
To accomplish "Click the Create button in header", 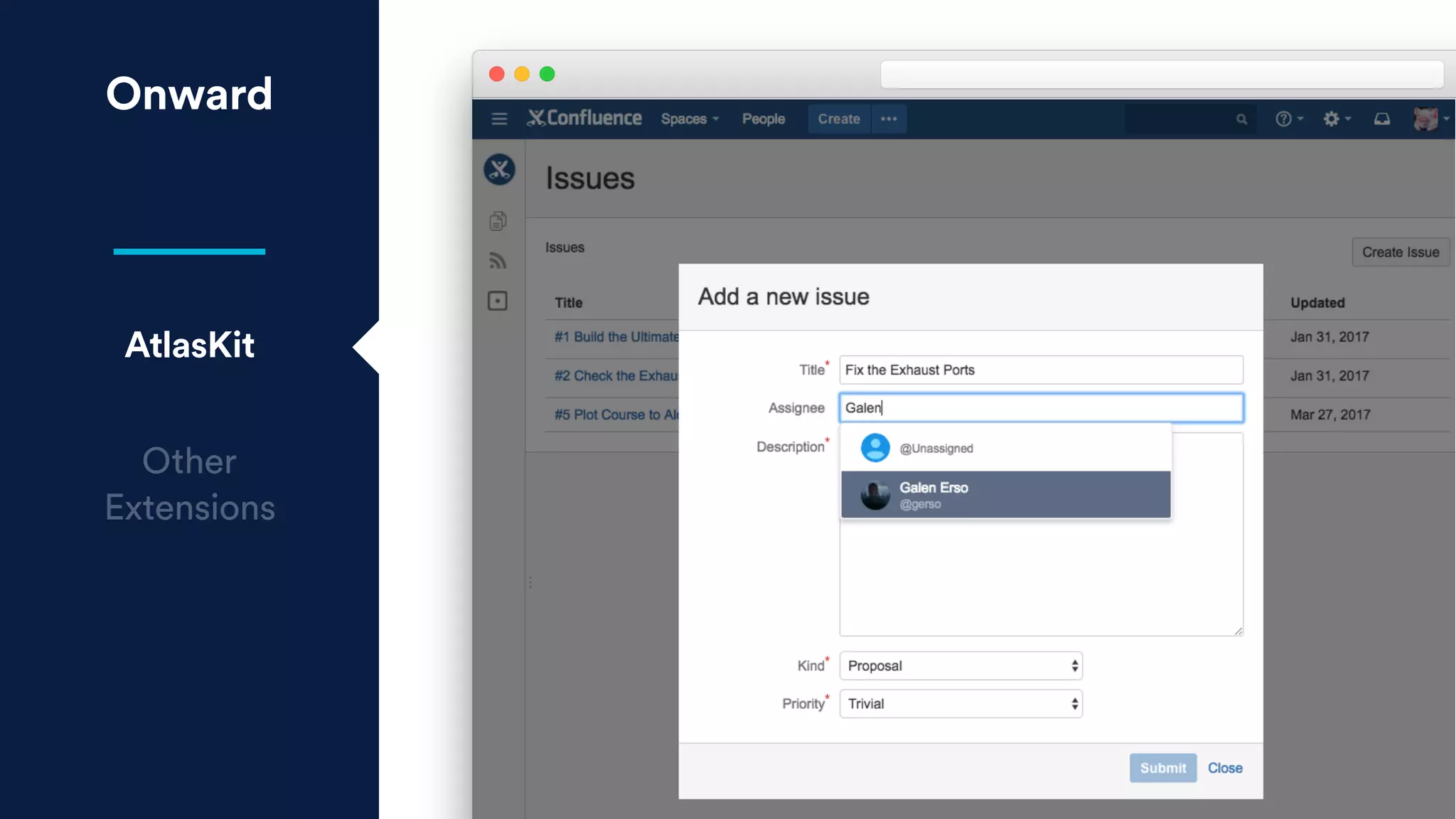I will (839, 119).
